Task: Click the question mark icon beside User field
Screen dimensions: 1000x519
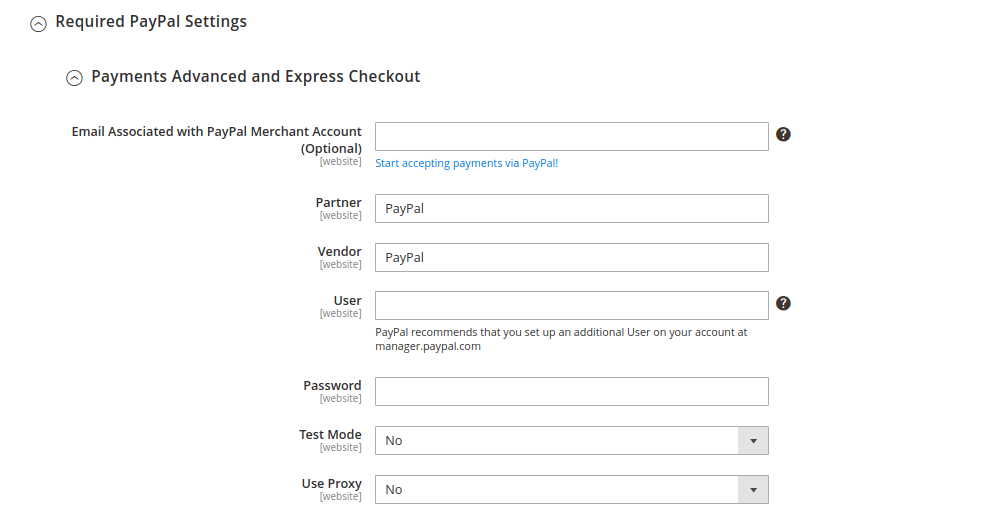Action: [x=783, y=303]
